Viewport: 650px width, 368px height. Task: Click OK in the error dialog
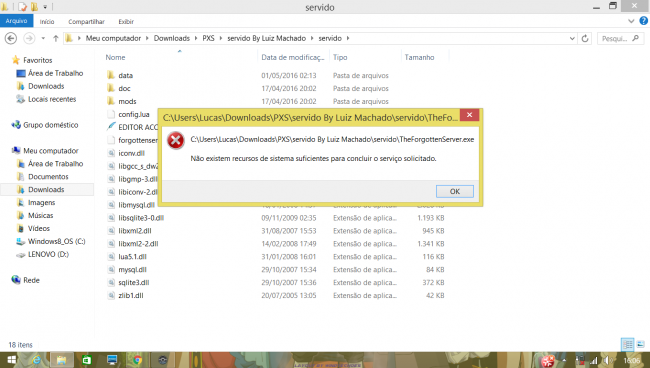455,191
